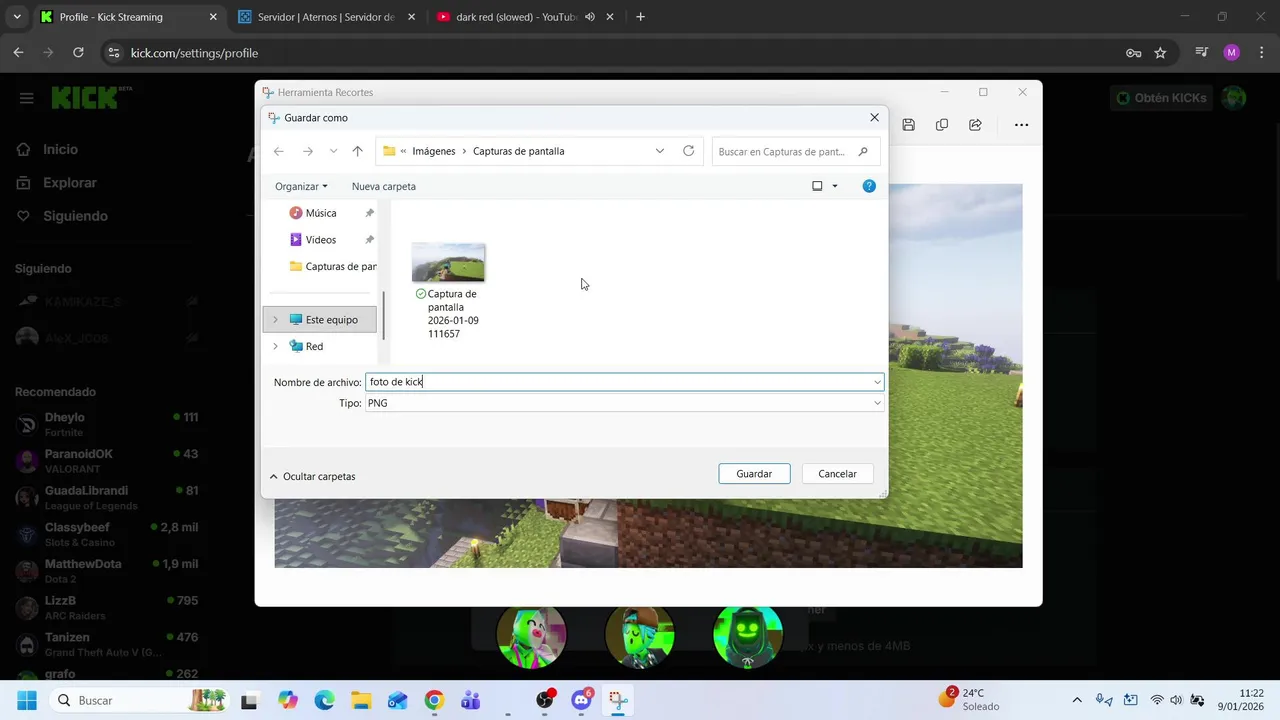
Task: Open Microsoft Edge from the taskbar
Action: [324, 700]
